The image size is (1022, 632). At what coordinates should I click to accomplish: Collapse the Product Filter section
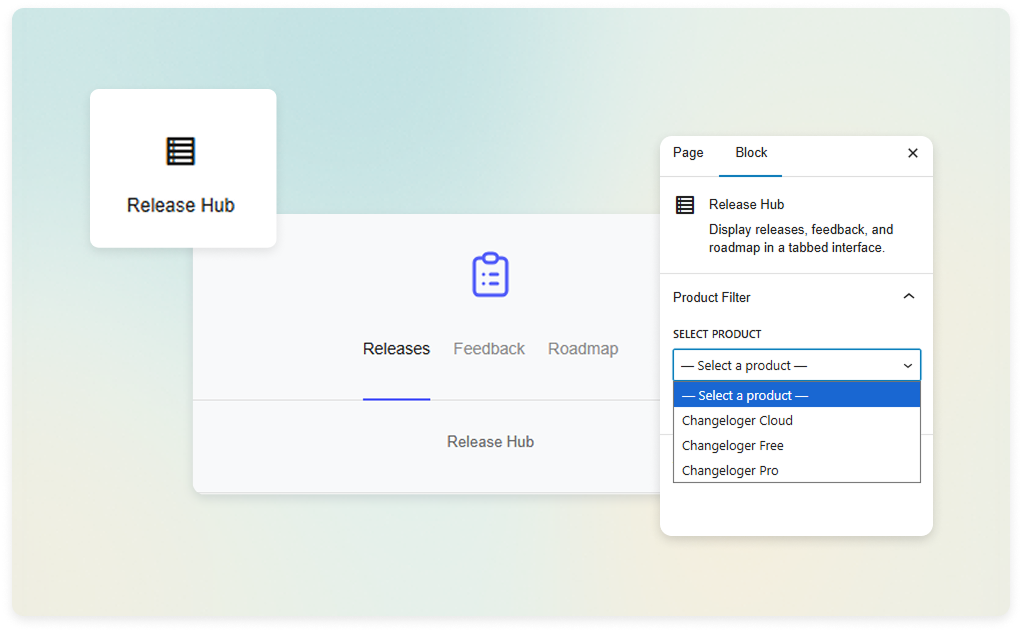[908, 296]
